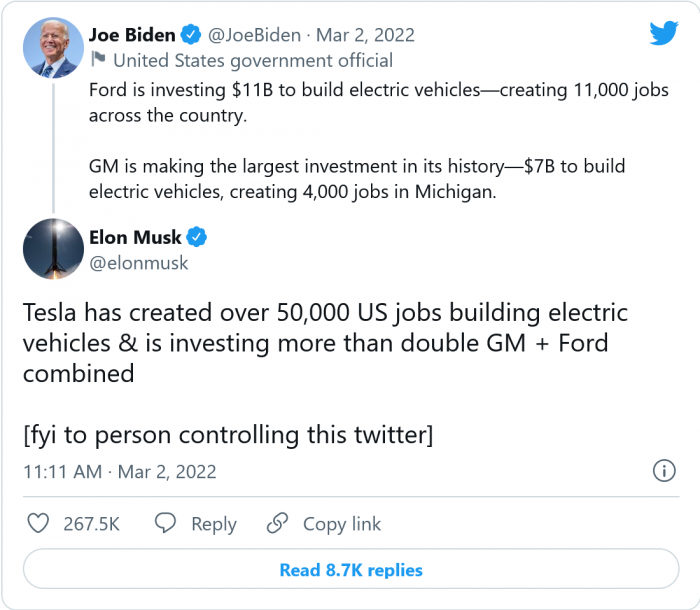
Task: Click the reply speech bubble icon
Action: (x=166, y=524)
